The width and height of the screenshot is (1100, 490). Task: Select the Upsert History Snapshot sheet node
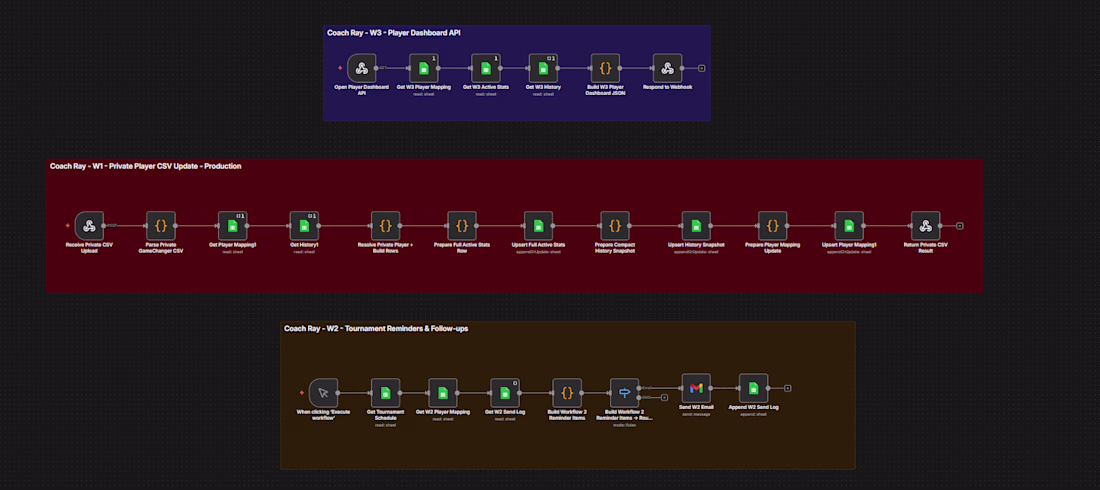pos(696,225)
